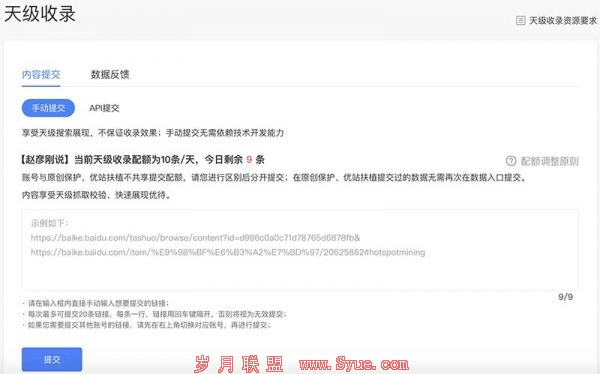The image size is (600, 374).
Task: Switch to the 数据反馈 tab
Action: [x=110, y=74]
